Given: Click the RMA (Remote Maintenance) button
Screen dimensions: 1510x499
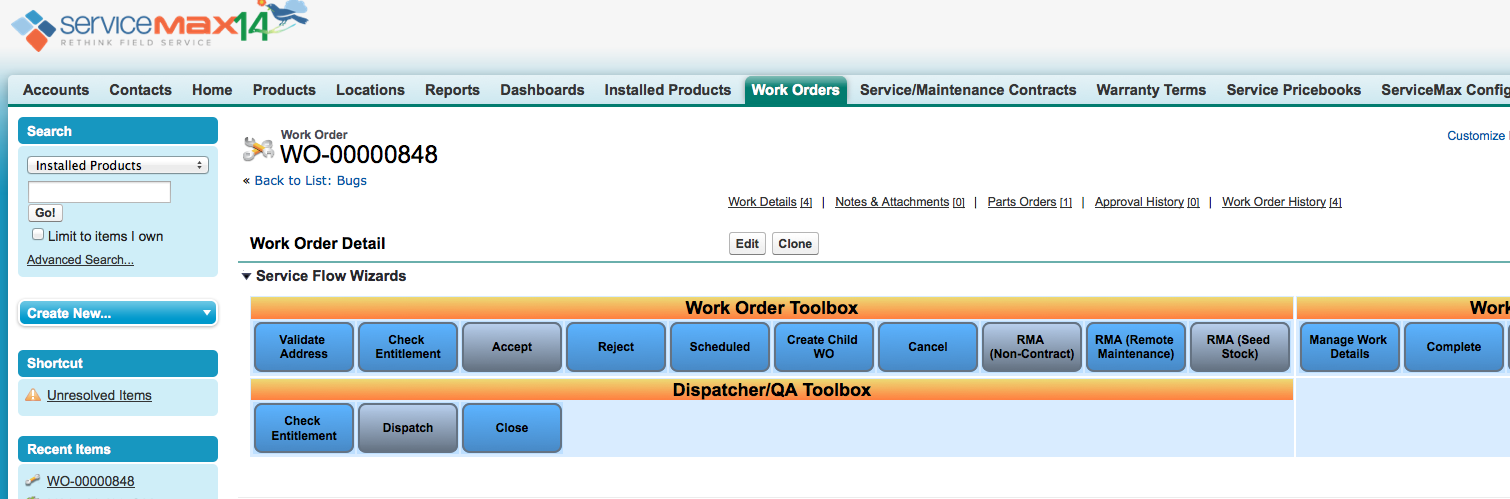Looking at the screenshot, I should [1136, 347].
